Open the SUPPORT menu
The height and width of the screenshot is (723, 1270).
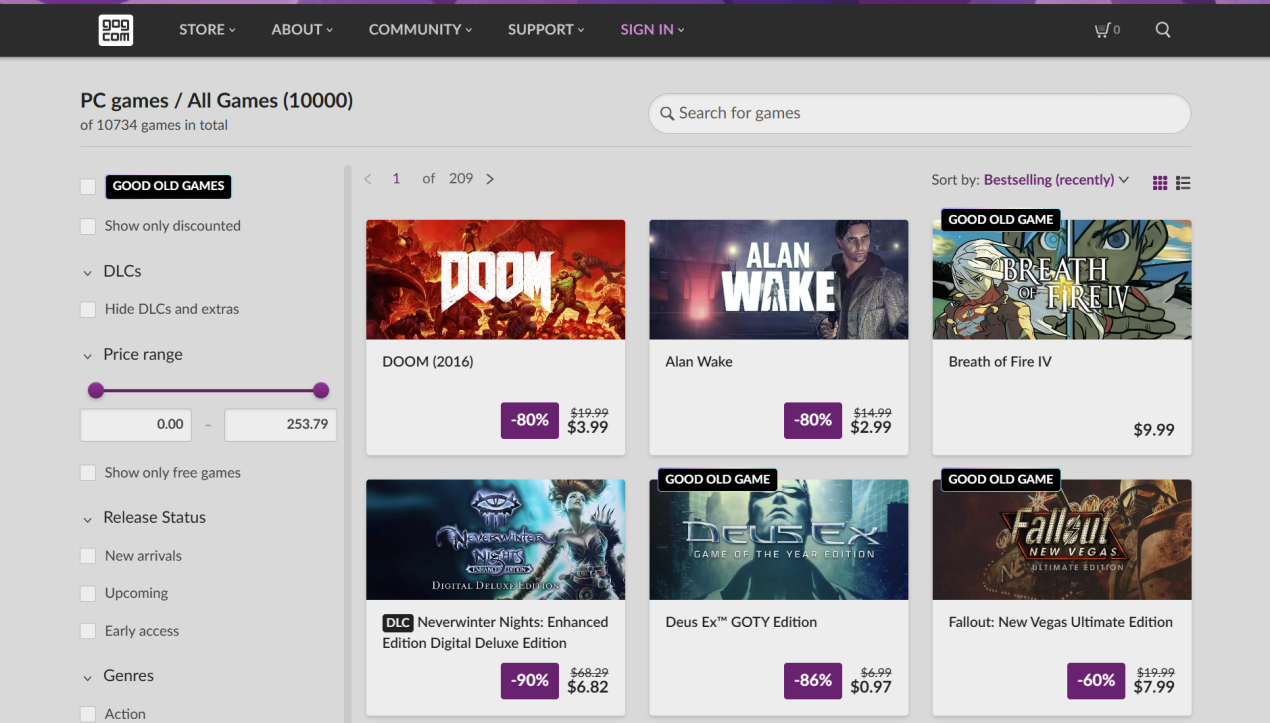point(546,30)
